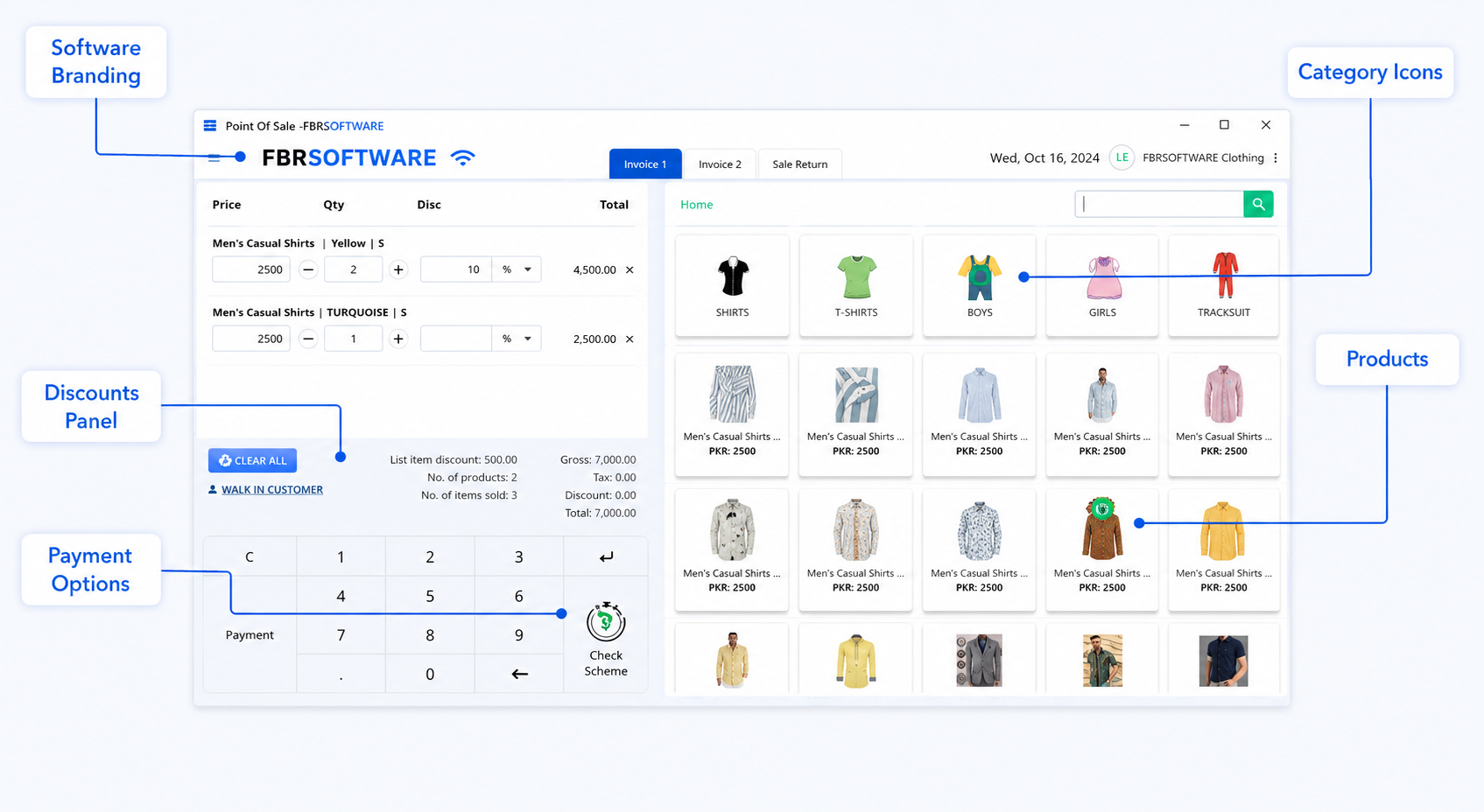Select the striped pants product card
Viewport: 1484px width, 812px height.
tap(732, 415)
